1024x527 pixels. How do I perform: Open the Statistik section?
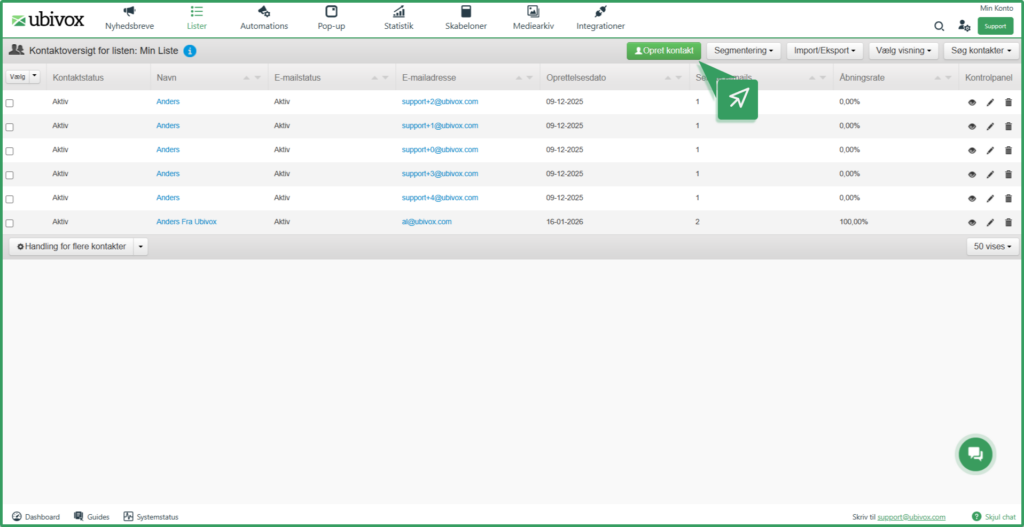click(x=398, y=18)
